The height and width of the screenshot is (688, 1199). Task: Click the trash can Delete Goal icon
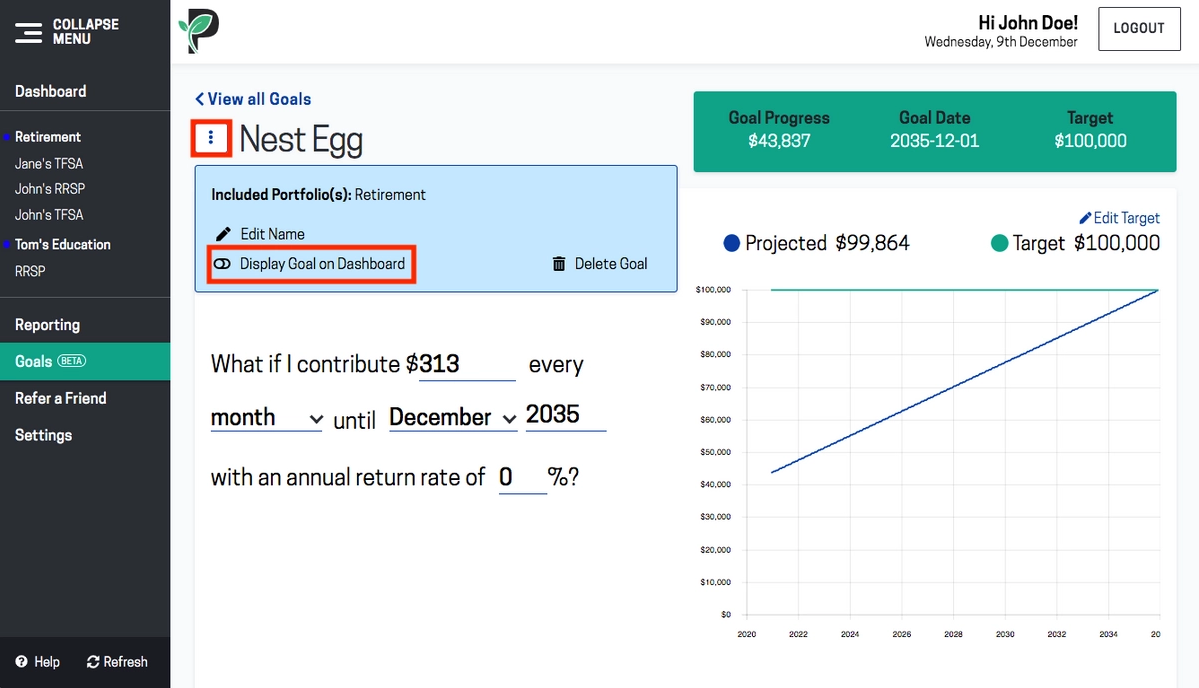(559, 264)
